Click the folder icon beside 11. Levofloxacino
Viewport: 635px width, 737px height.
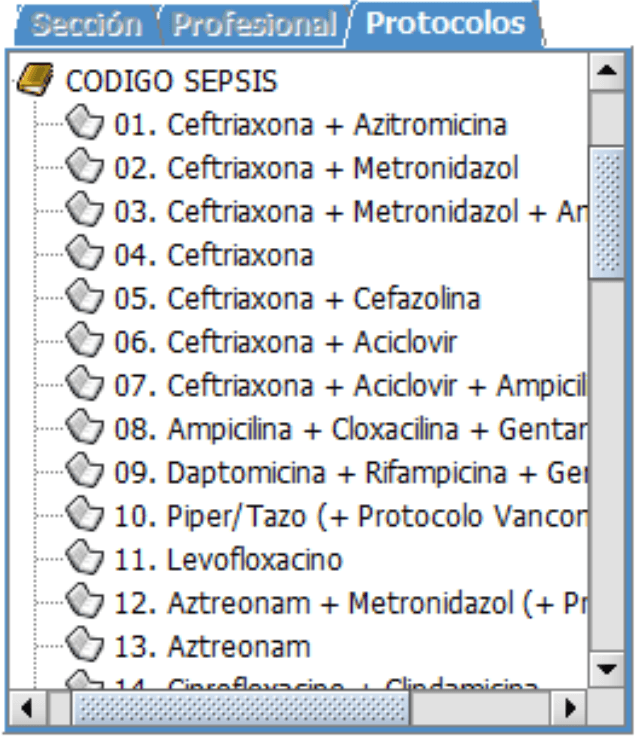pyautogui.click(x=87, y=559)
